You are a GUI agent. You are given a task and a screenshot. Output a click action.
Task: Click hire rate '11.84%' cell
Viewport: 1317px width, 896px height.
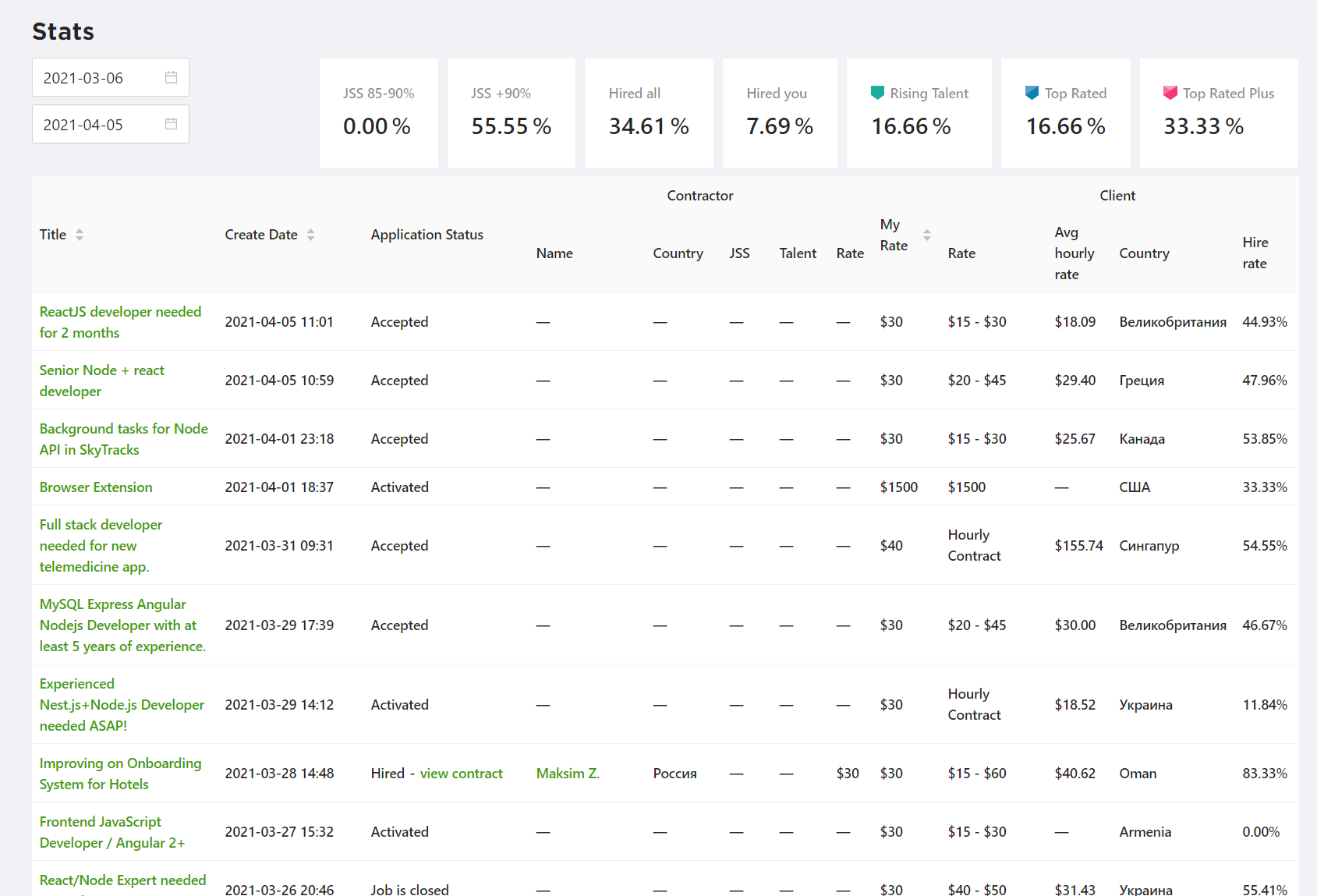pyautogui.click(x=1265, y=705)
